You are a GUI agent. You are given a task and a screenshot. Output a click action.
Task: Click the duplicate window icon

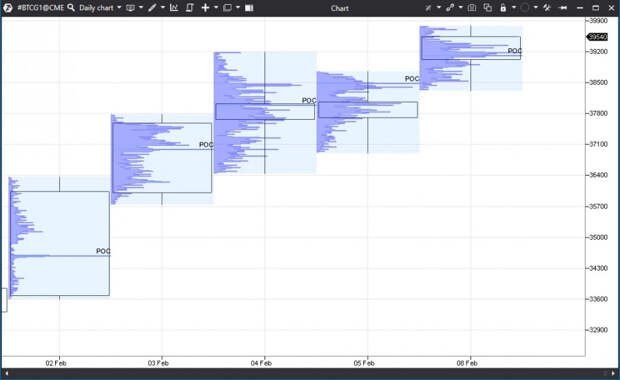488,8
